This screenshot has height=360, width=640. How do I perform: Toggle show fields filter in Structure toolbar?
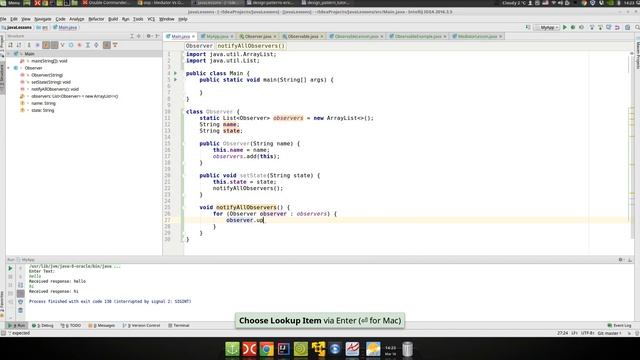click(x=46, y=45)
